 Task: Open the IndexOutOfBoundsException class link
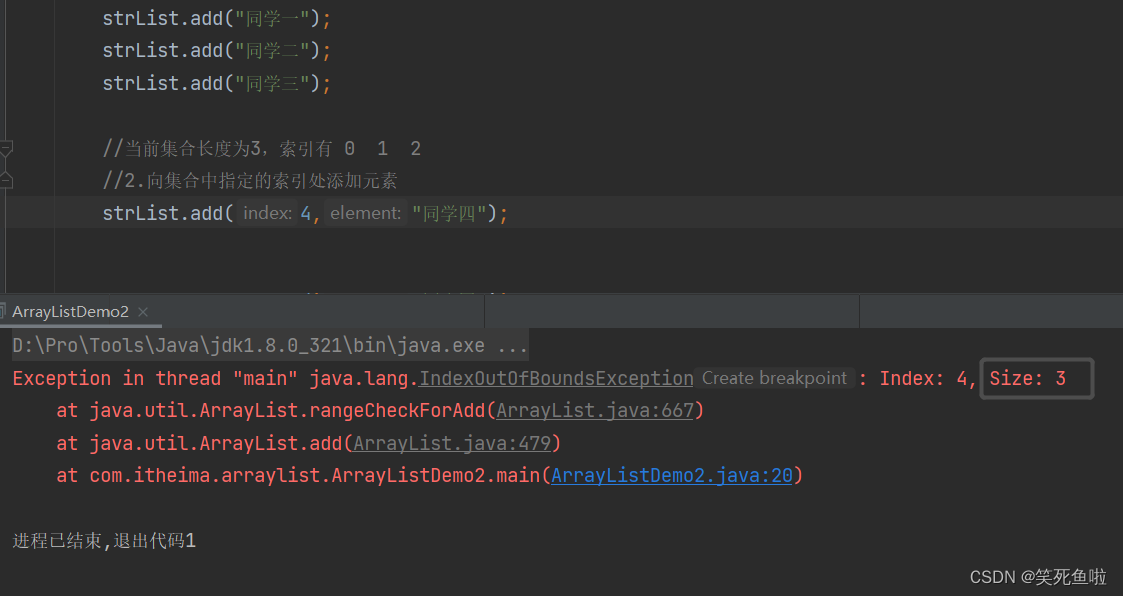tap(555, 378)
